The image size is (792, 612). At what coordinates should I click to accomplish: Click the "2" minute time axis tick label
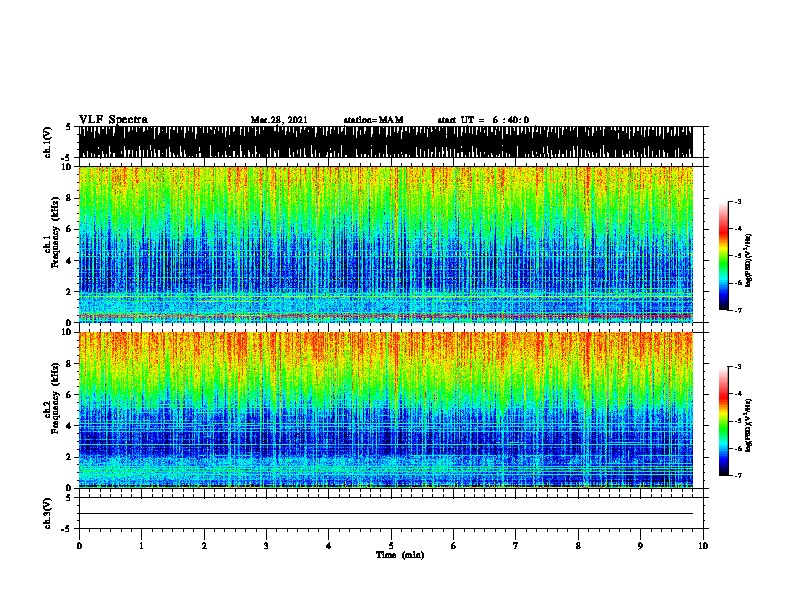click(204, 546)
